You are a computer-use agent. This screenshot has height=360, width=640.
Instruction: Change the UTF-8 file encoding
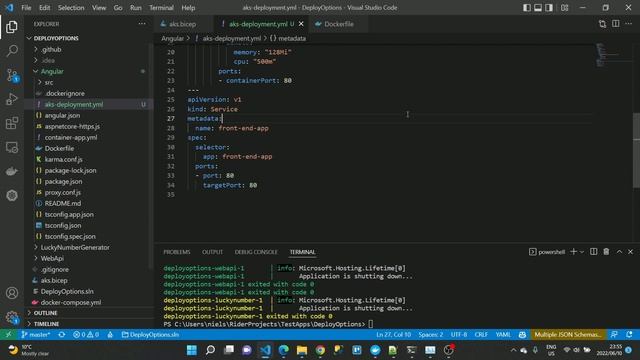[459, 335]
